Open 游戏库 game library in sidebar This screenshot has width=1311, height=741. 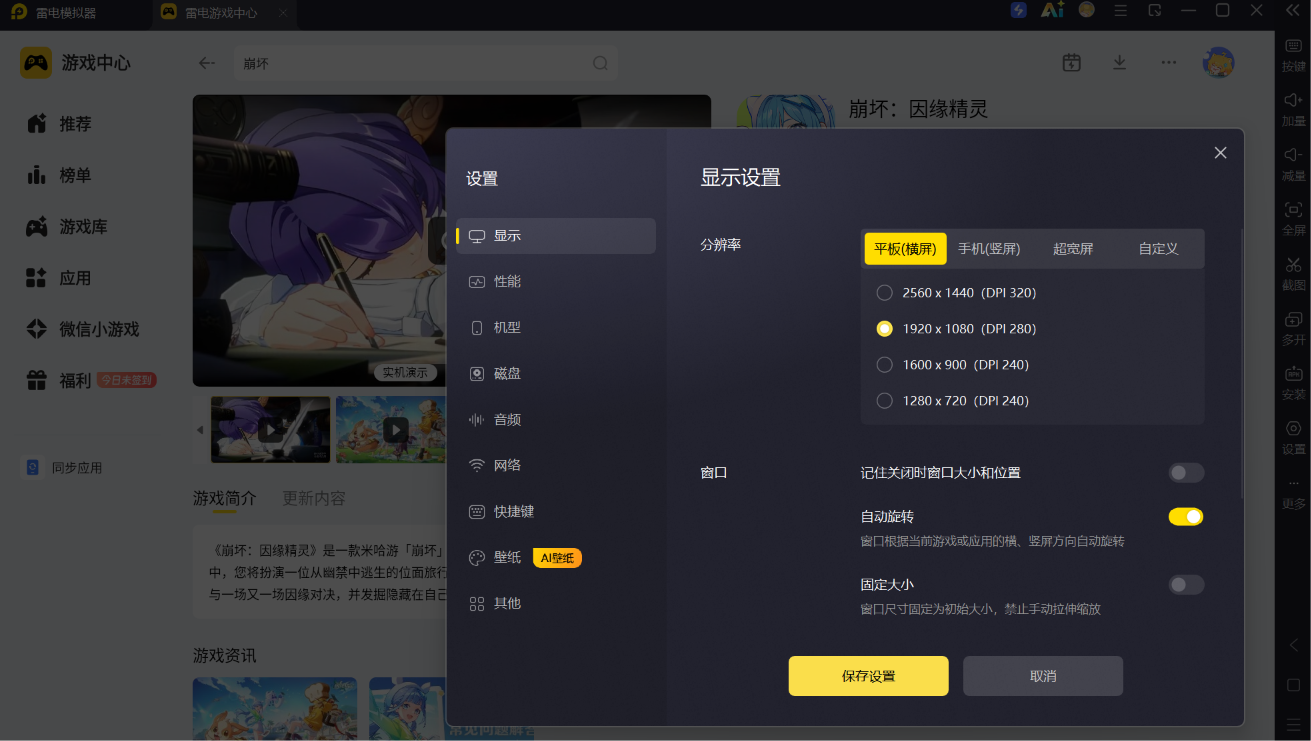click(66, 227)
